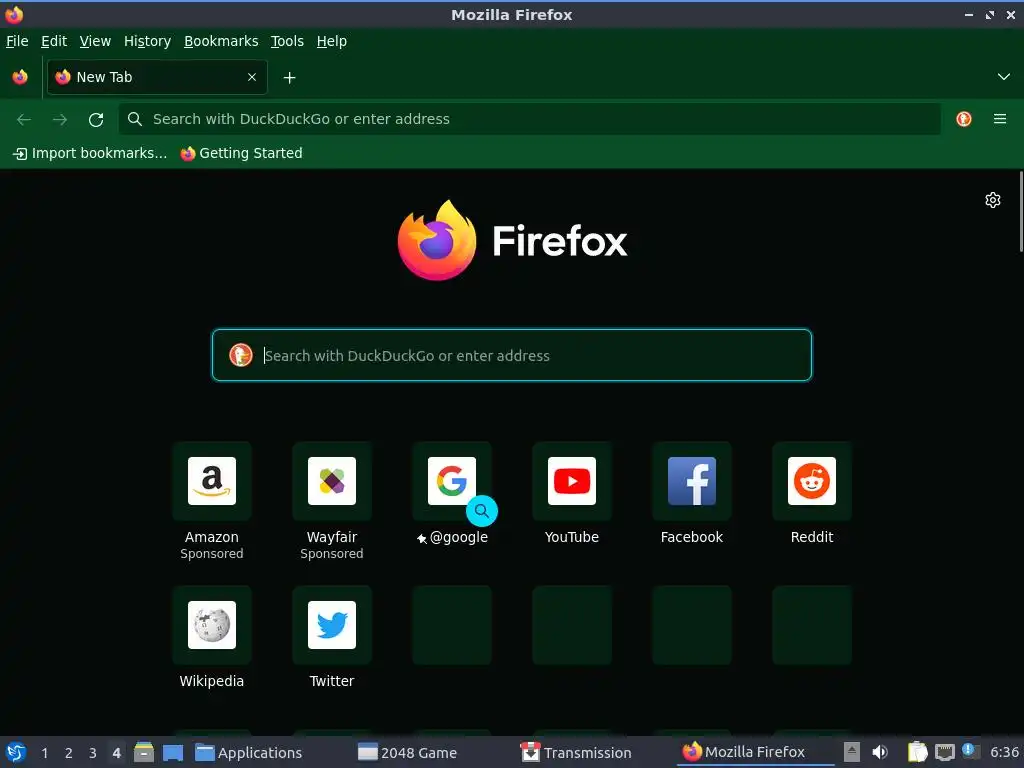The width and height of the screenshot is (1024, 768).
Task: Click the search magnifier icon in address bar
Action: point(135,119)
